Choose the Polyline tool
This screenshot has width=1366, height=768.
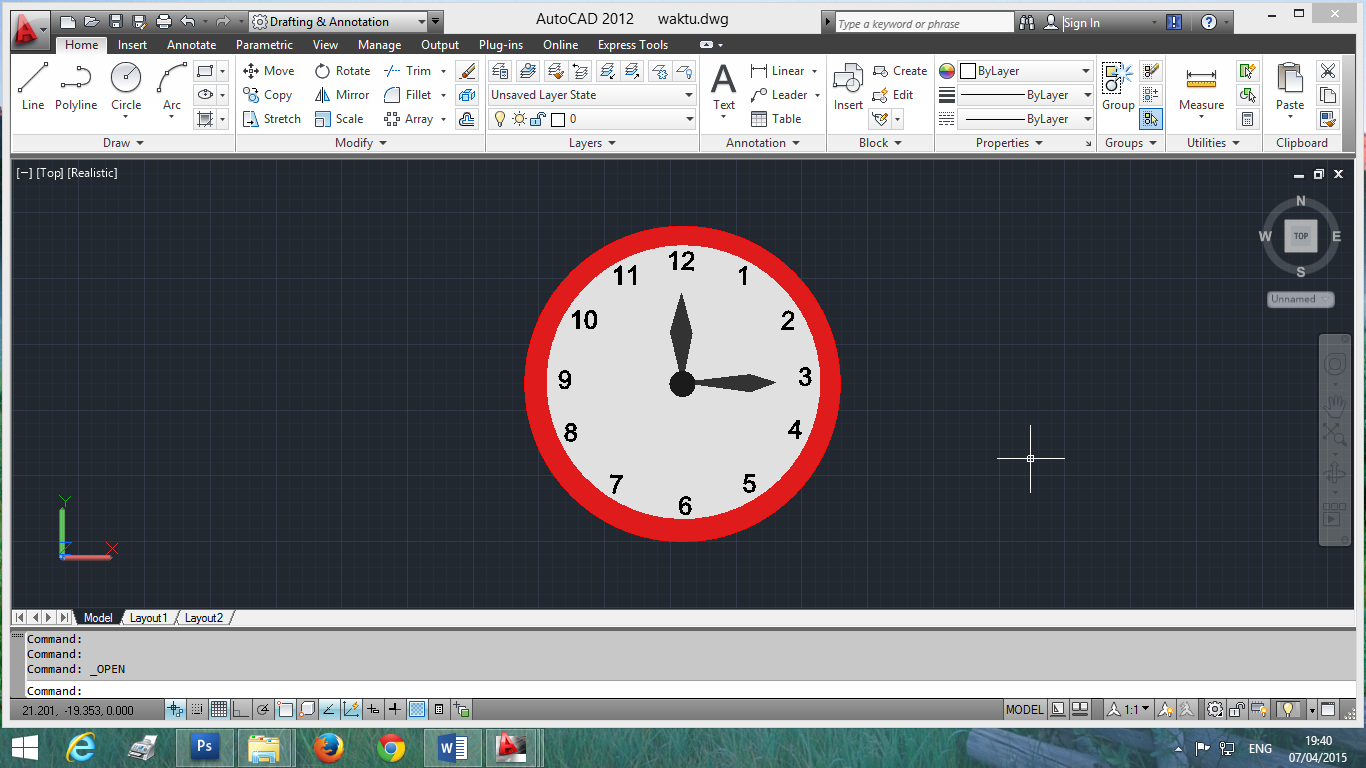(76, 87)
